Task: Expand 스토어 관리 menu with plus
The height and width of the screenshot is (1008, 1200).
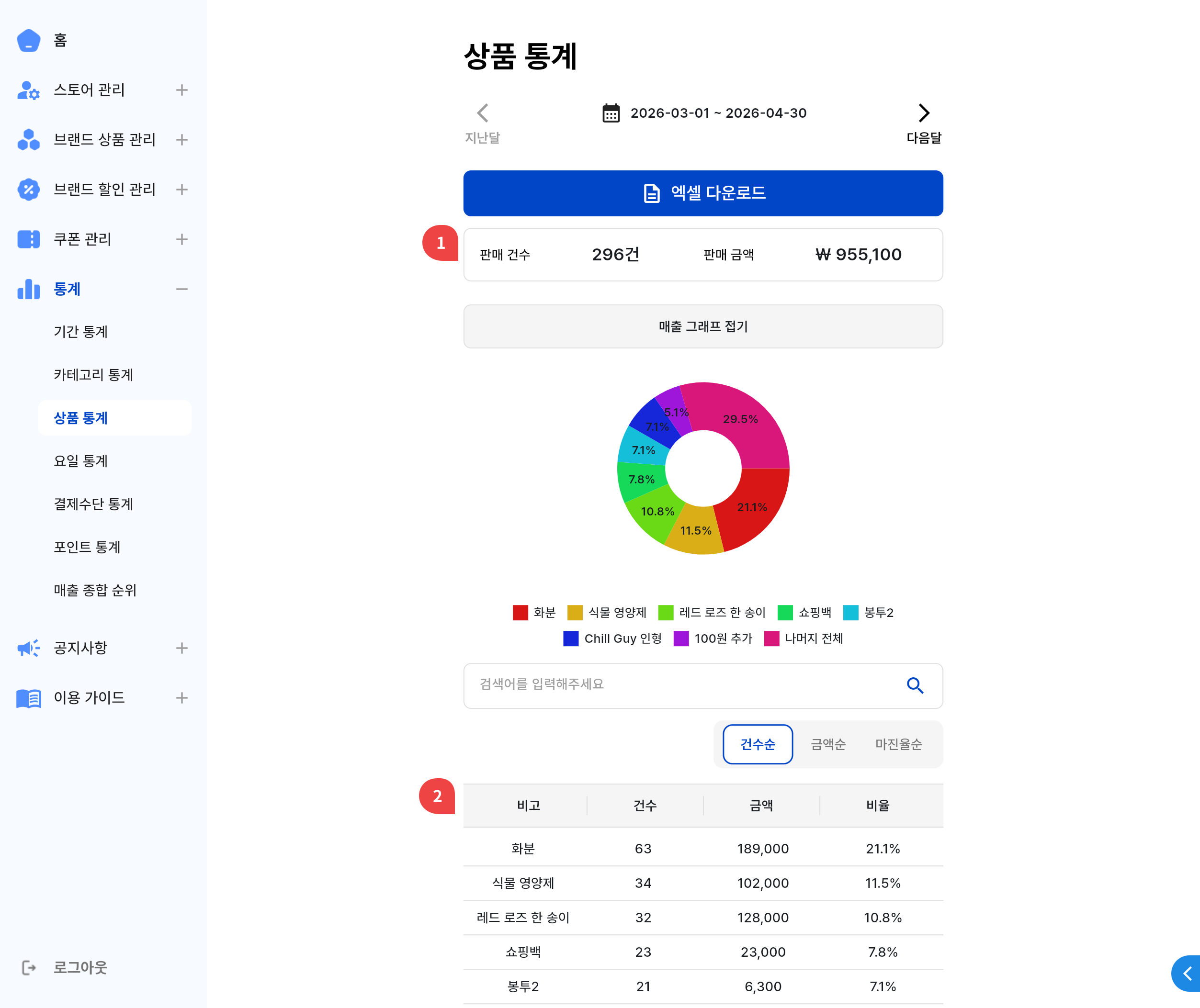Action: [x=182, y=90]
